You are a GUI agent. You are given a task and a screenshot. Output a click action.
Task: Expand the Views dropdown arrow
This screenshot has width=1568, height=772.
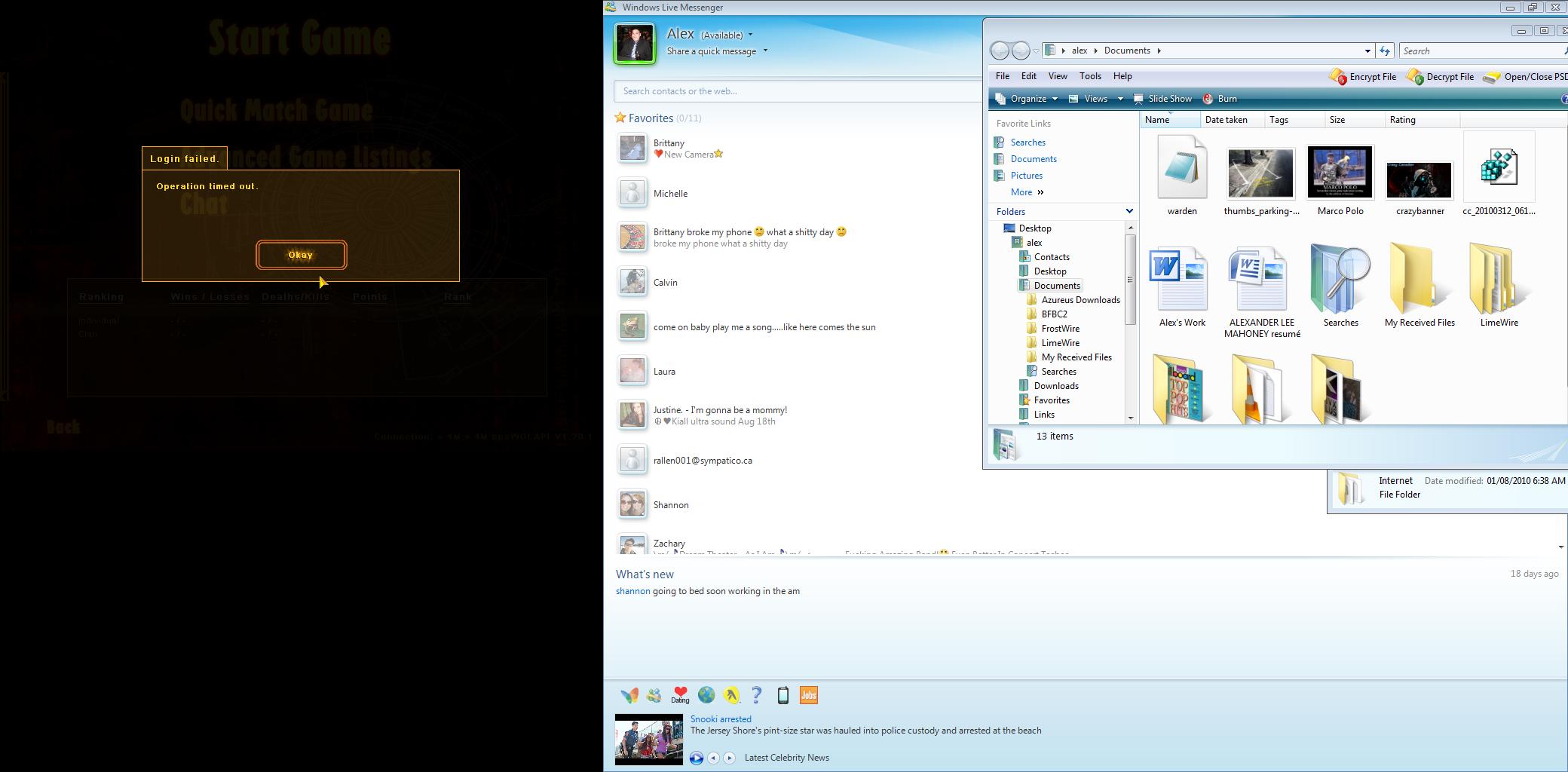pyautogui.click(x=1120, y=99)
